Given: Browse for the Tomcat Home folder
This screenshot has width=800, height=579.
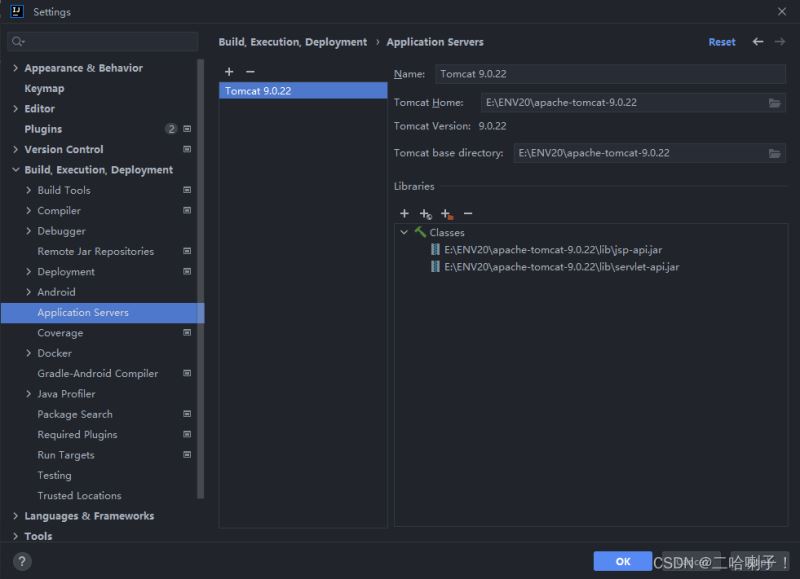Looking at the screenshot, I should pyautogui.click(x=774, y=103).
